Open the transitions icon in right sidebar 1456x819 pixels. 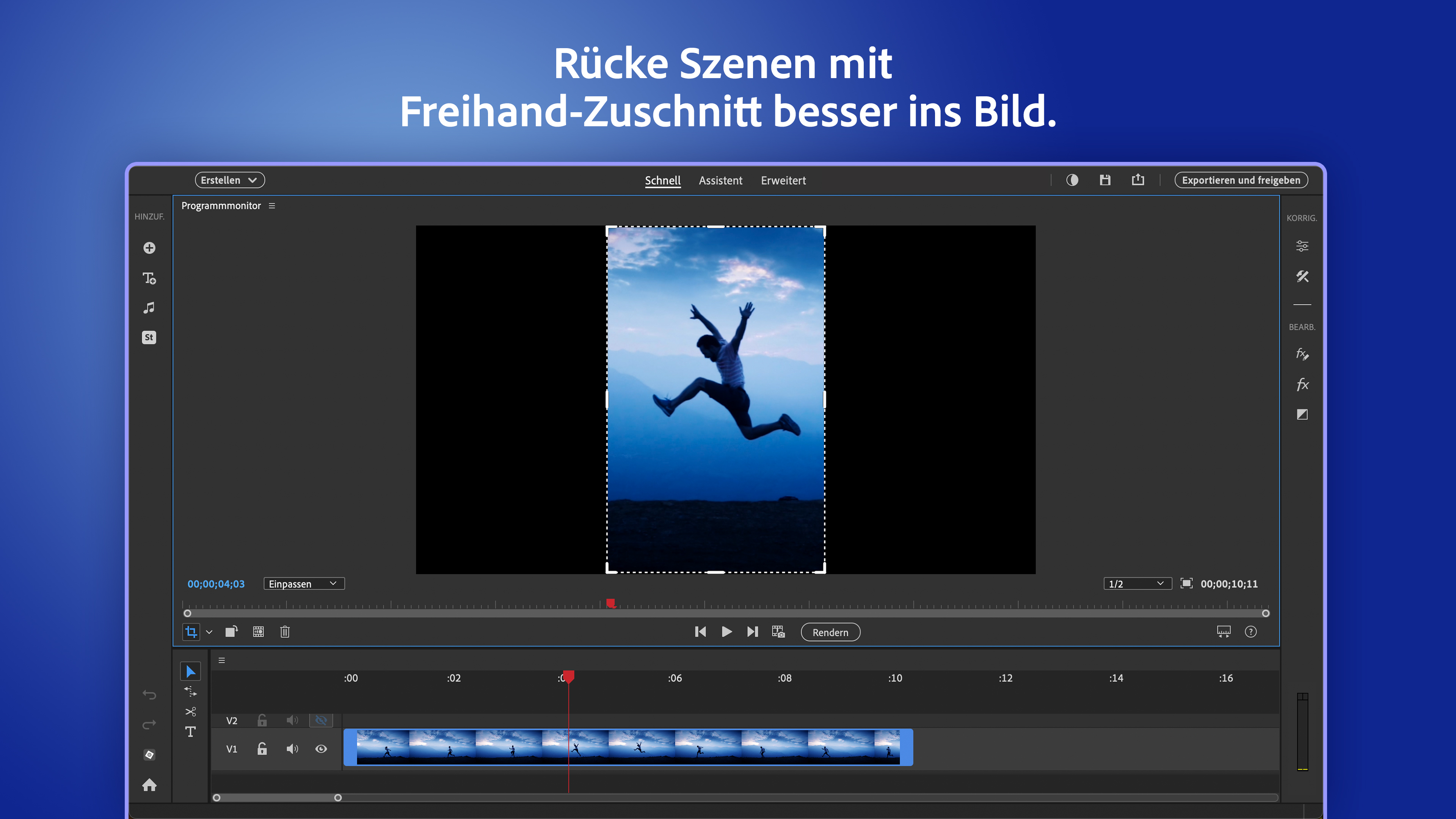tap(1302, 414)
